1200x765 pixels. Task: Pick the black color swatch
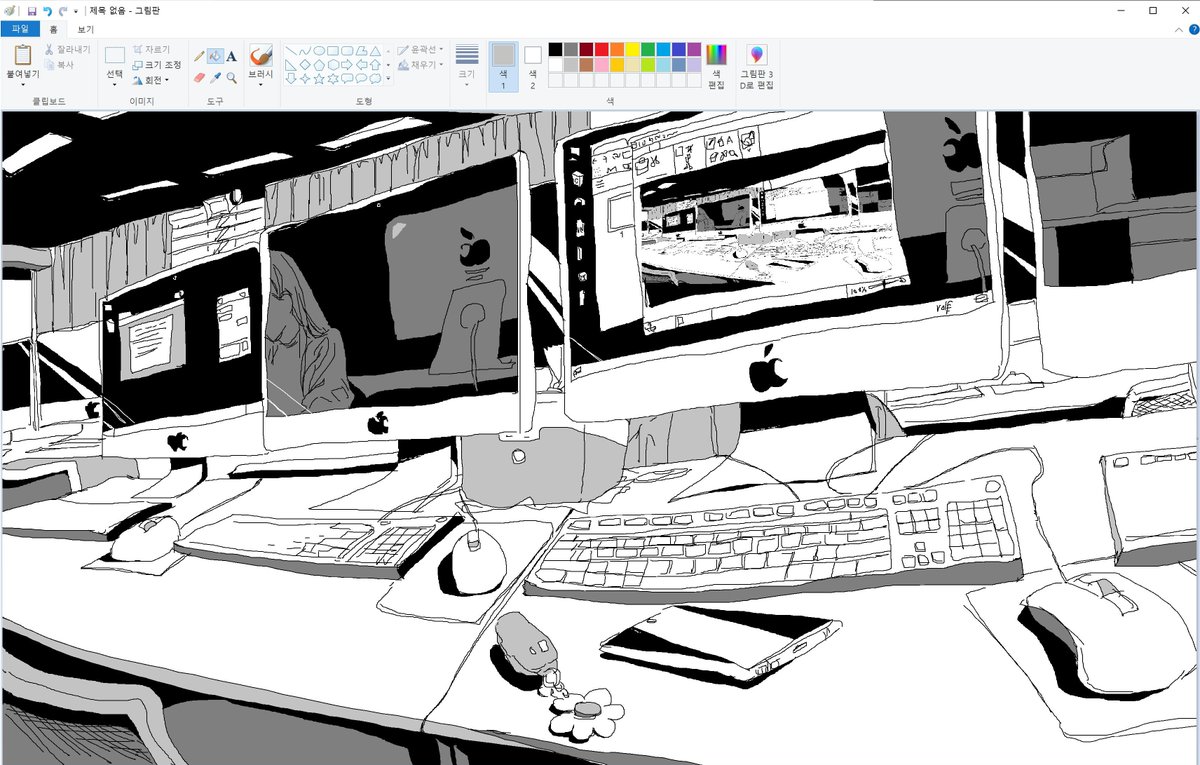point(555,49)
